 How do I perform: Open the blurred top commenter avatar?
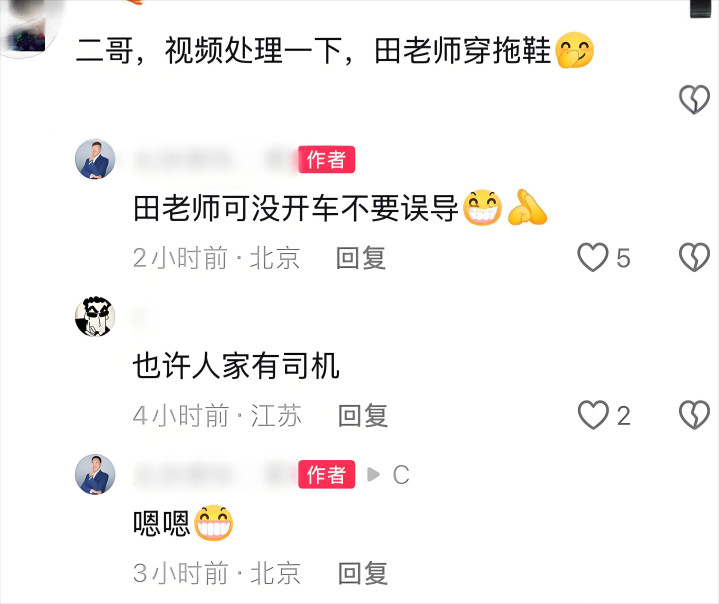pyautogui.click(x=27, y=28)
